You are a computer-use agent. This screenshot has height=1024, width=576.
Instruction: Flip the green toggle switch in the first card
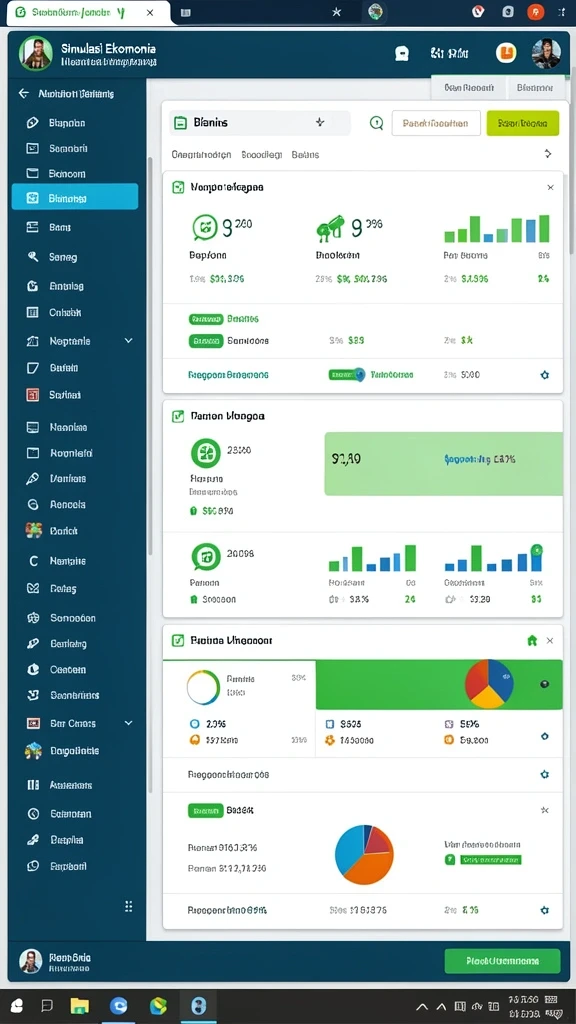(x=346, y=375)
